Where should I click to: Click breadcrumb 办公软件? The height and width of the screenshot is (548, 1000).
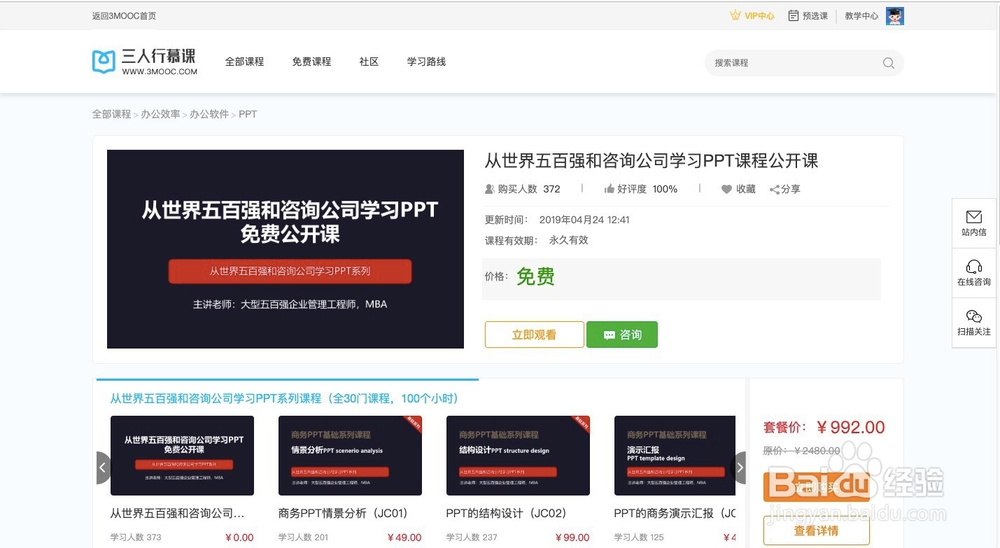209,114
